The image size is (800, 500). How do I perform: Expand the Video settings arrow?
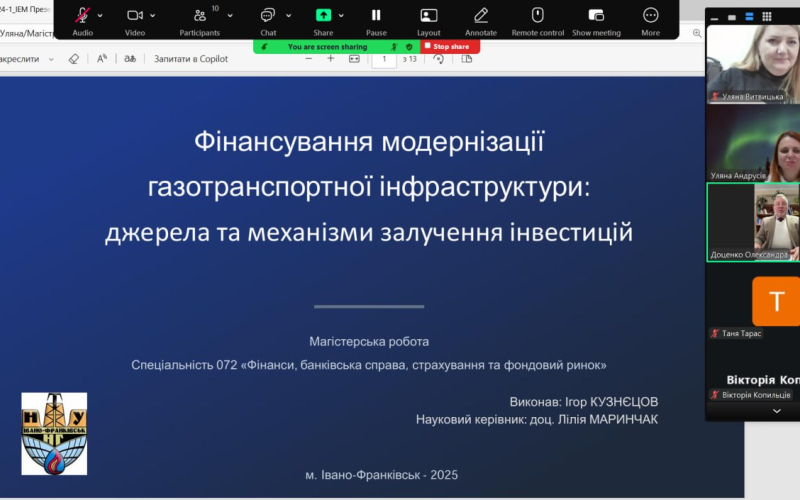(153, 16)
